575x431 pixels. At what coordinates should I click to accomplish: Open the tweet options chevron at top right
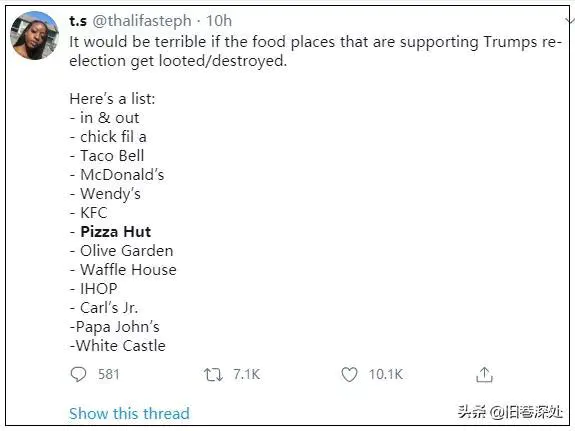(569, 20)
